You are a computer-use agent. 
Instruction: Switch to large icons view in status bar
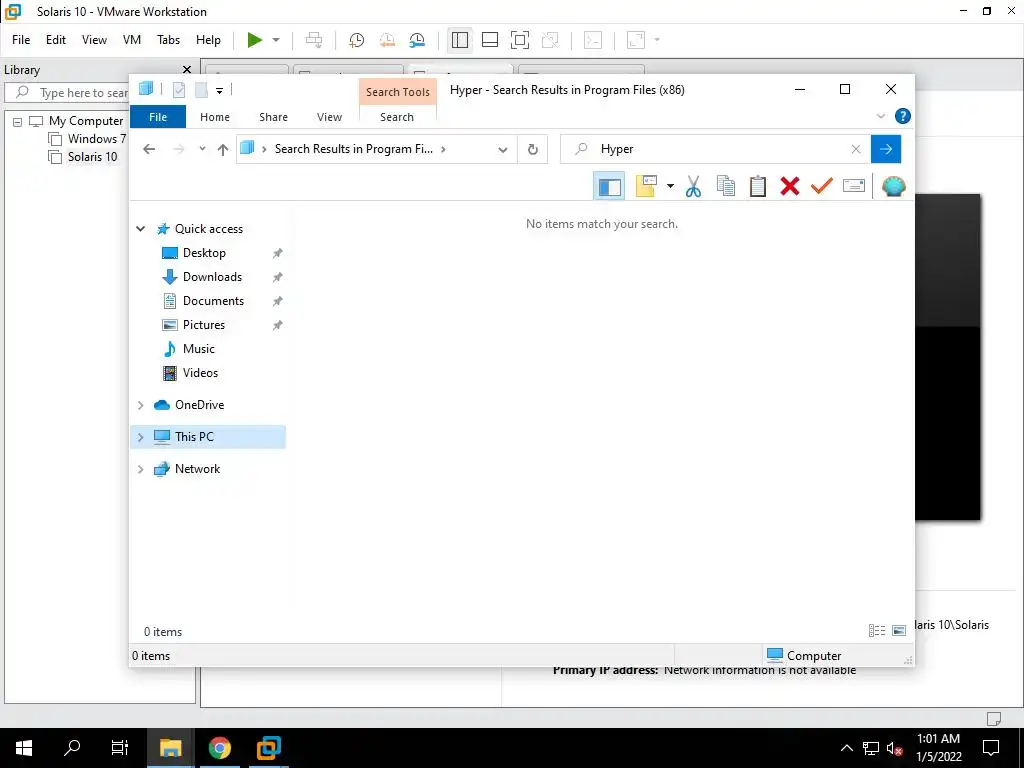[x=899, y=631]
